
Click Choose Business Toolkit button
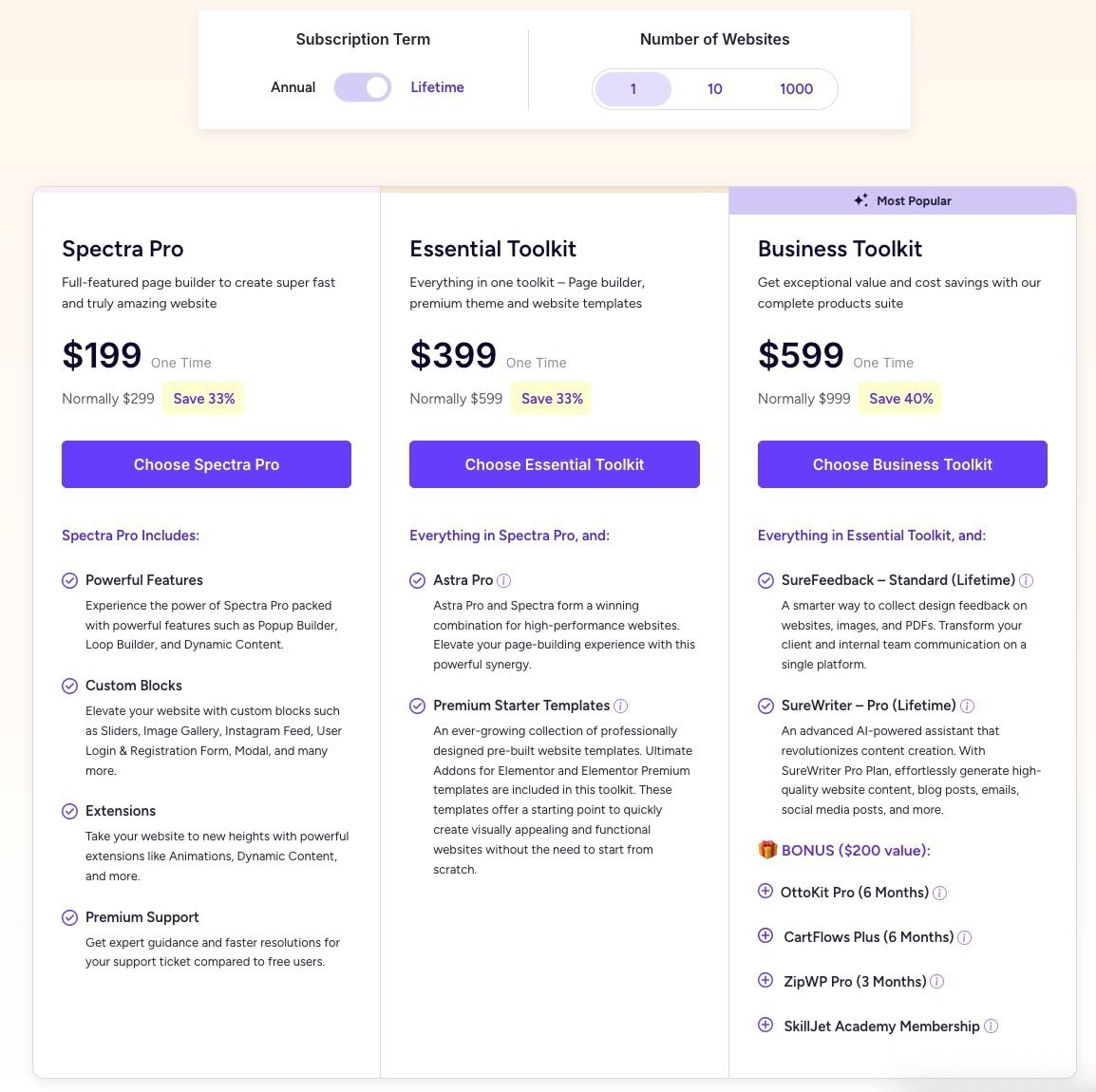(902, 464)
